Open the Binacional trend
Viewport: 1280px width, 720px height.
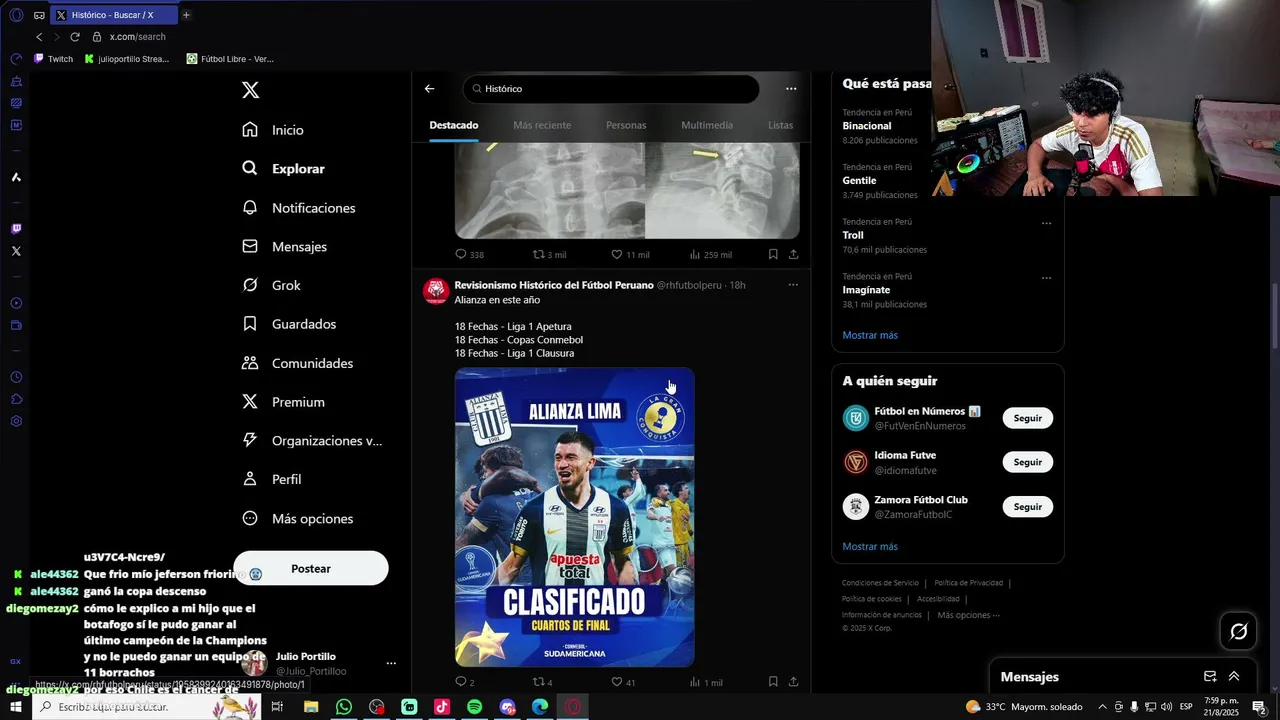(x=866, y=126)
